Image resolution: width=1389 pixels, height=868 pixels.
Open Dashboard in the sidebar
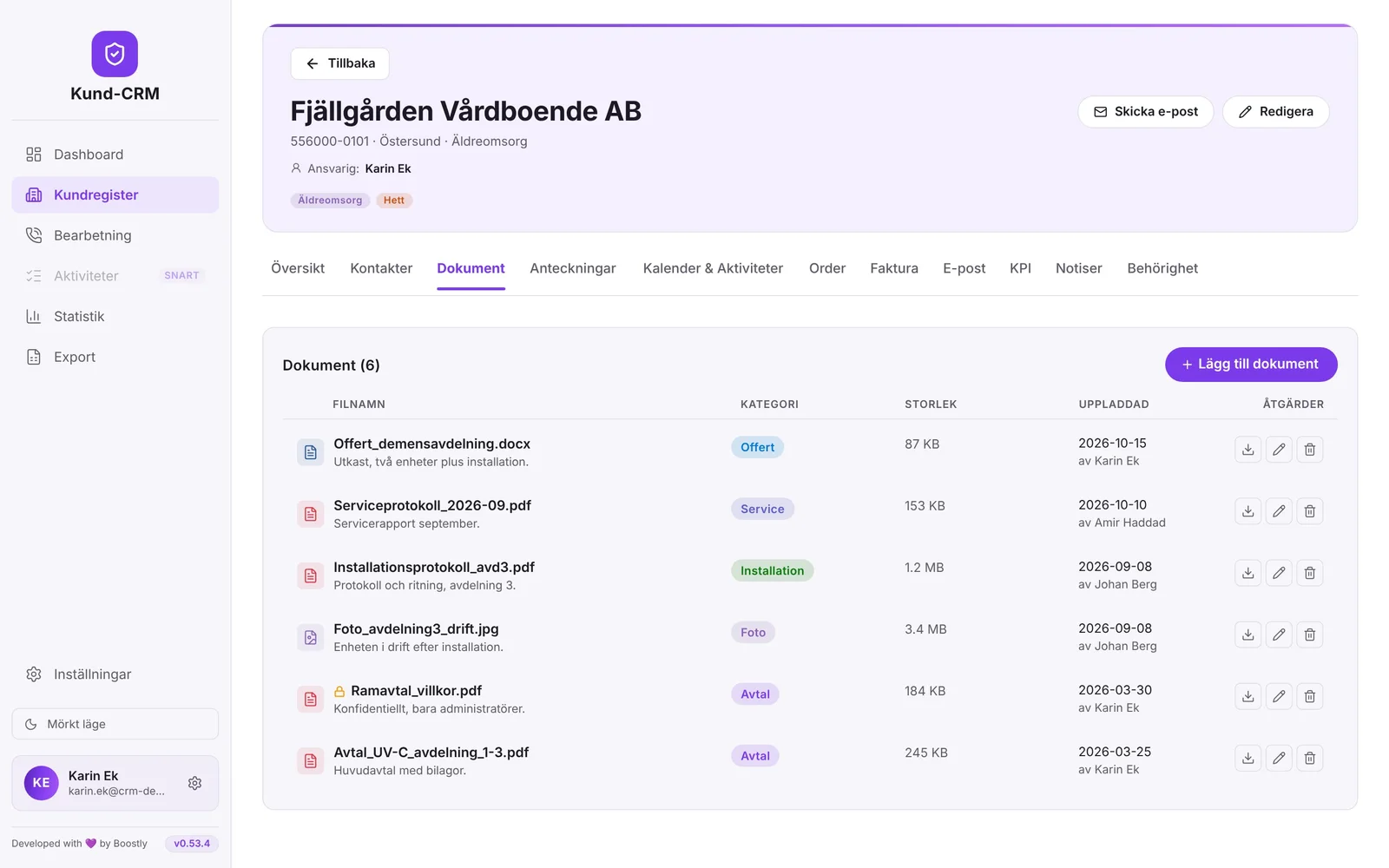coord(115,155)
